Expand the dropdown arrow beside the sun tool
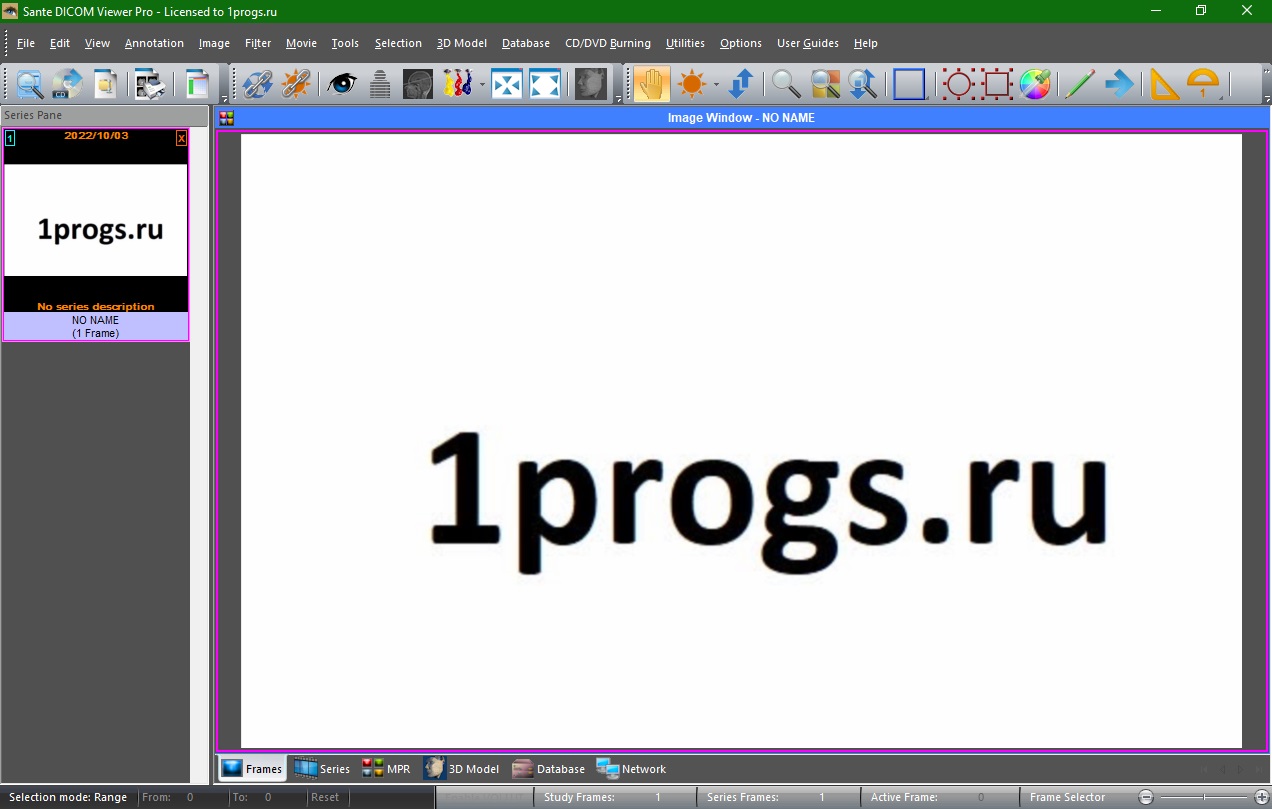The height and width of the screenshot is (809, 1272). click(716, 85)
